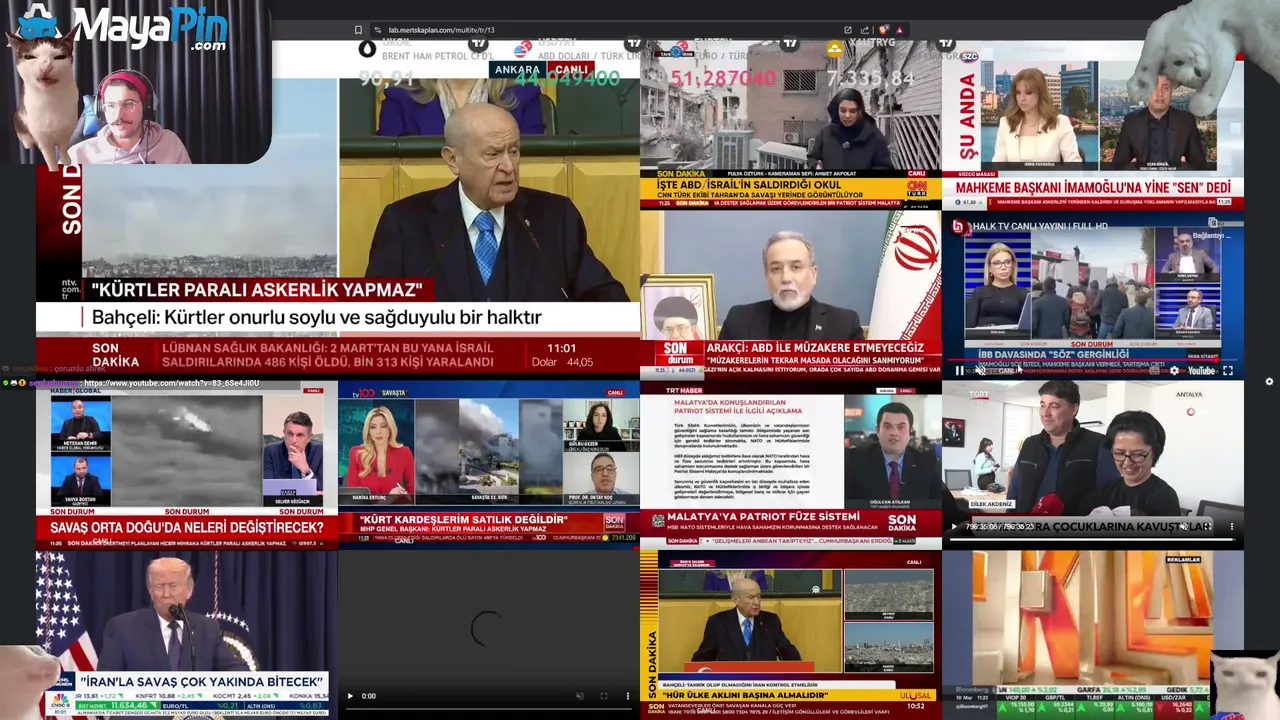This screenshot has height=720, width=1280.
Task: Focus the lab.mertskaplan.com address field
Action: pyautogui.click(x=610, y=30)
